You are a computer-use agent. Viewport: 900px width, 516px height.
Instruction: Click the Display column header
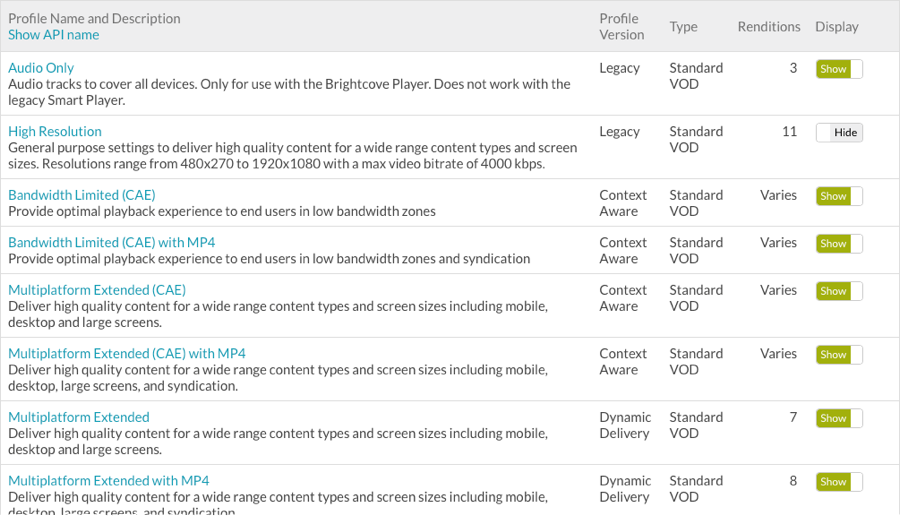(x=837, y=27)
